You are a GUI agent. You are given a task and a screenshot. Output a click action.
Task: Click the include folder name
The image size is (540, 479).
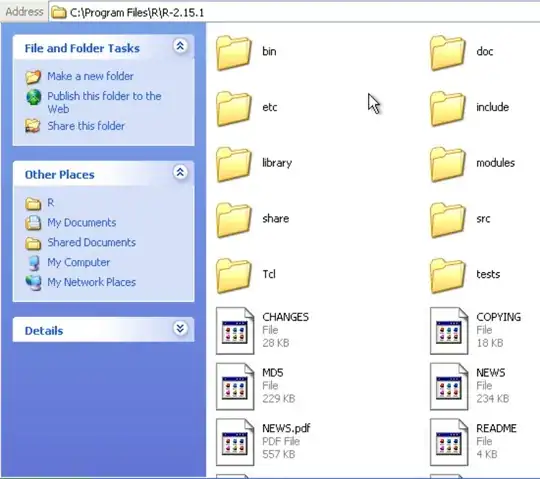[x=492, y=107]
